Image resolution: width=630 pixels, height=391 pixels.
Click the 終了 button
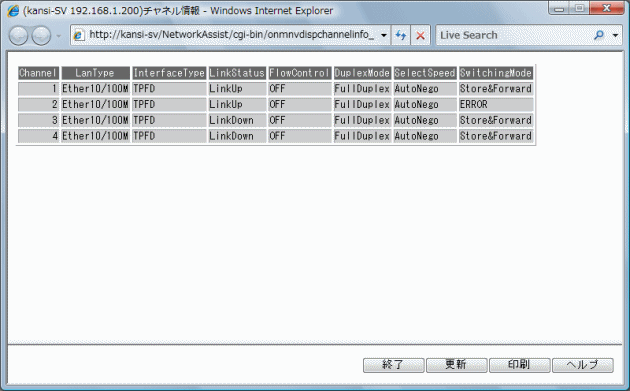393,365
